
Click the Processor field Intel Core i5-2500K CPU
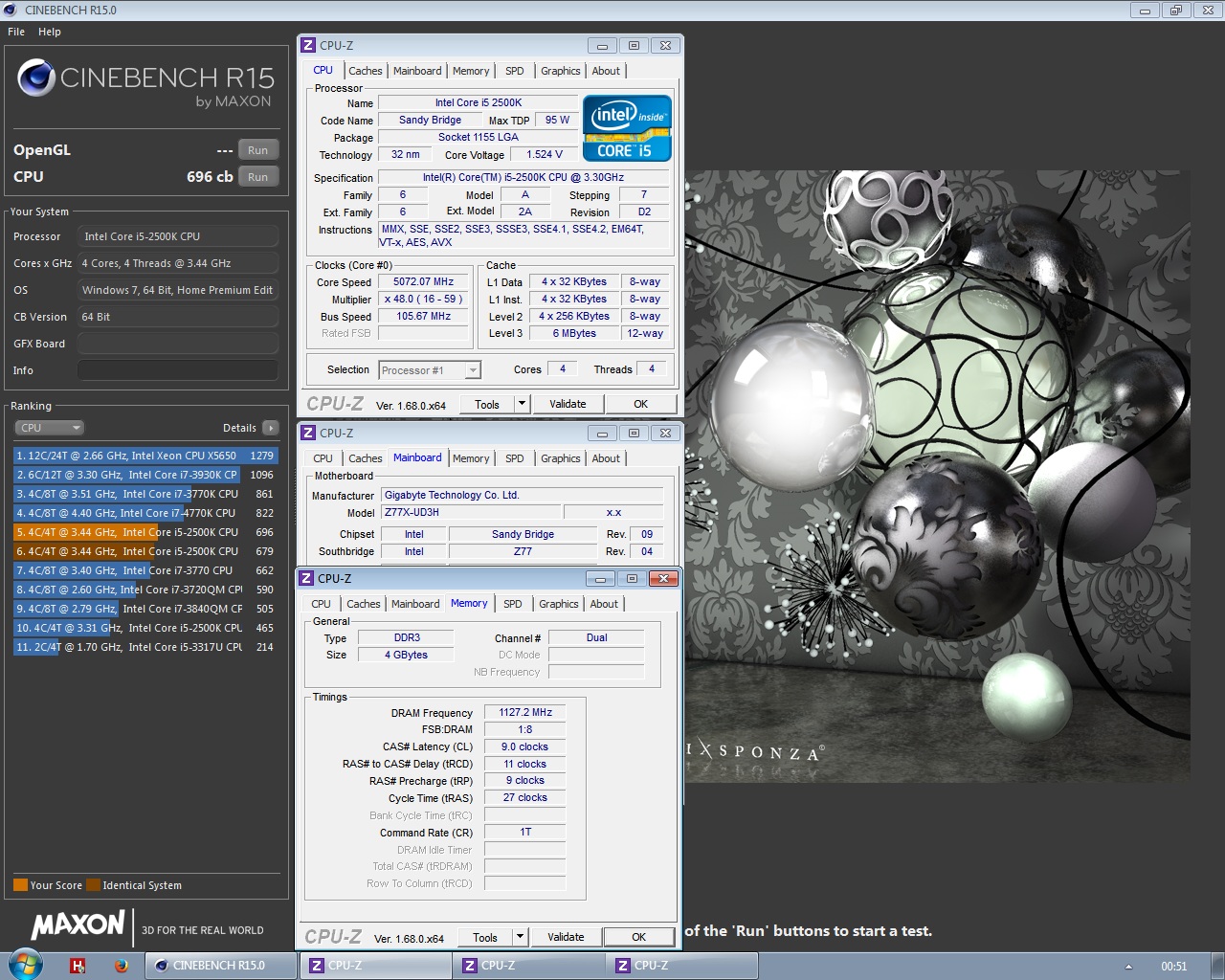[x=178, y=236]
